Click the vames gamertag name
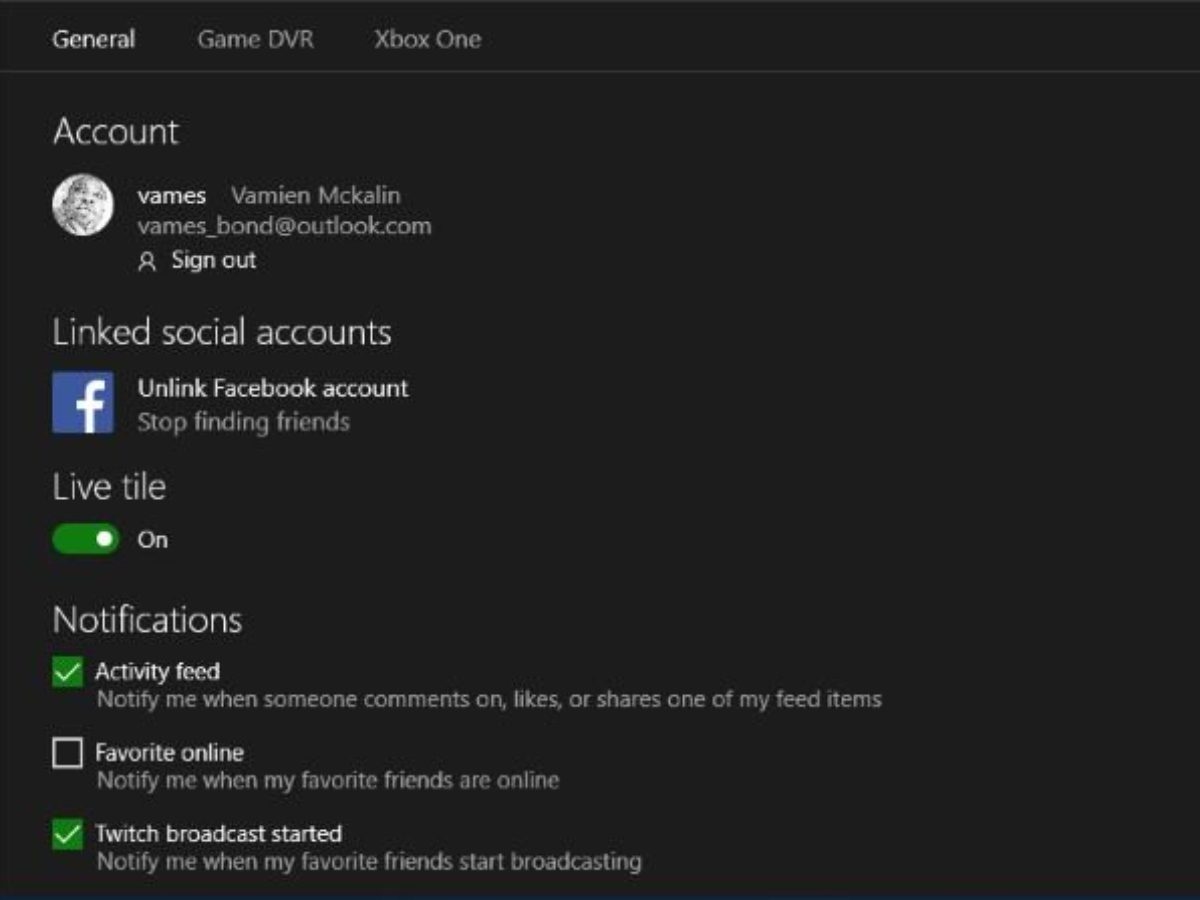This screenshot has height=900, width=1200. (x=172, y=196)
